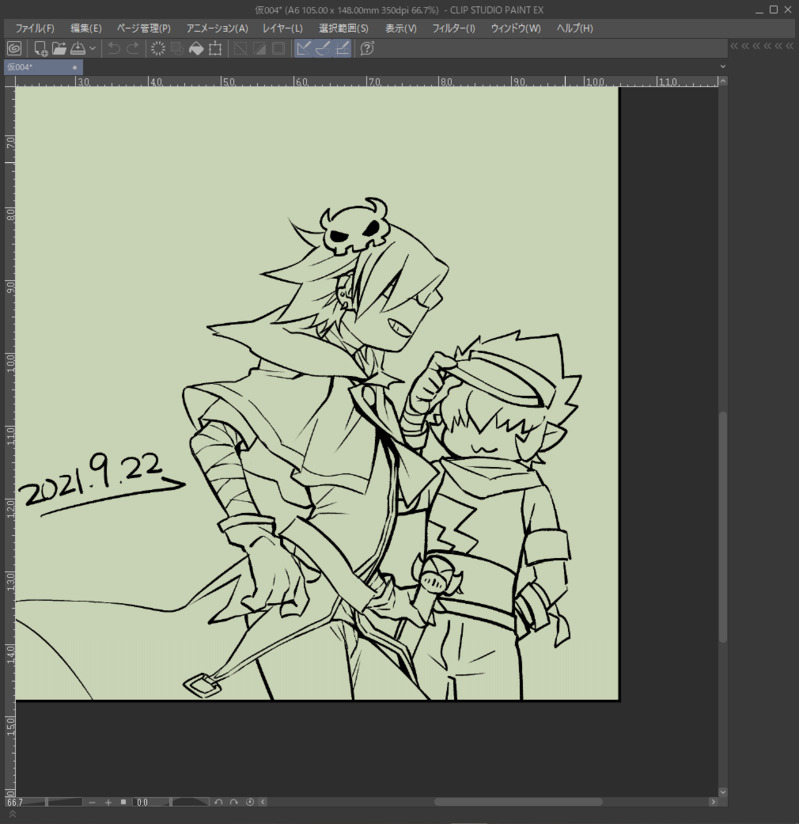Open Clip Studio launcher icon

point(15,49)
